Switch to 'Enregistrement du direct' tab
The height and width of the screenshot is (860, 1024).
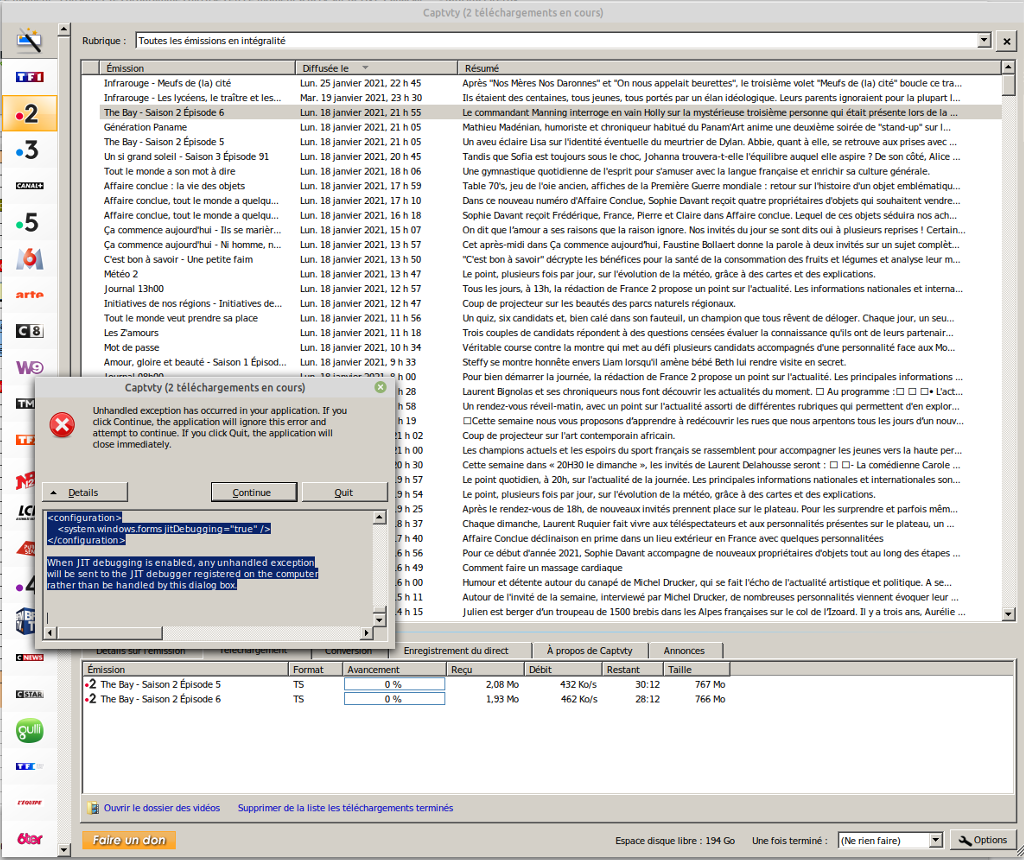[x=455, y=650]
